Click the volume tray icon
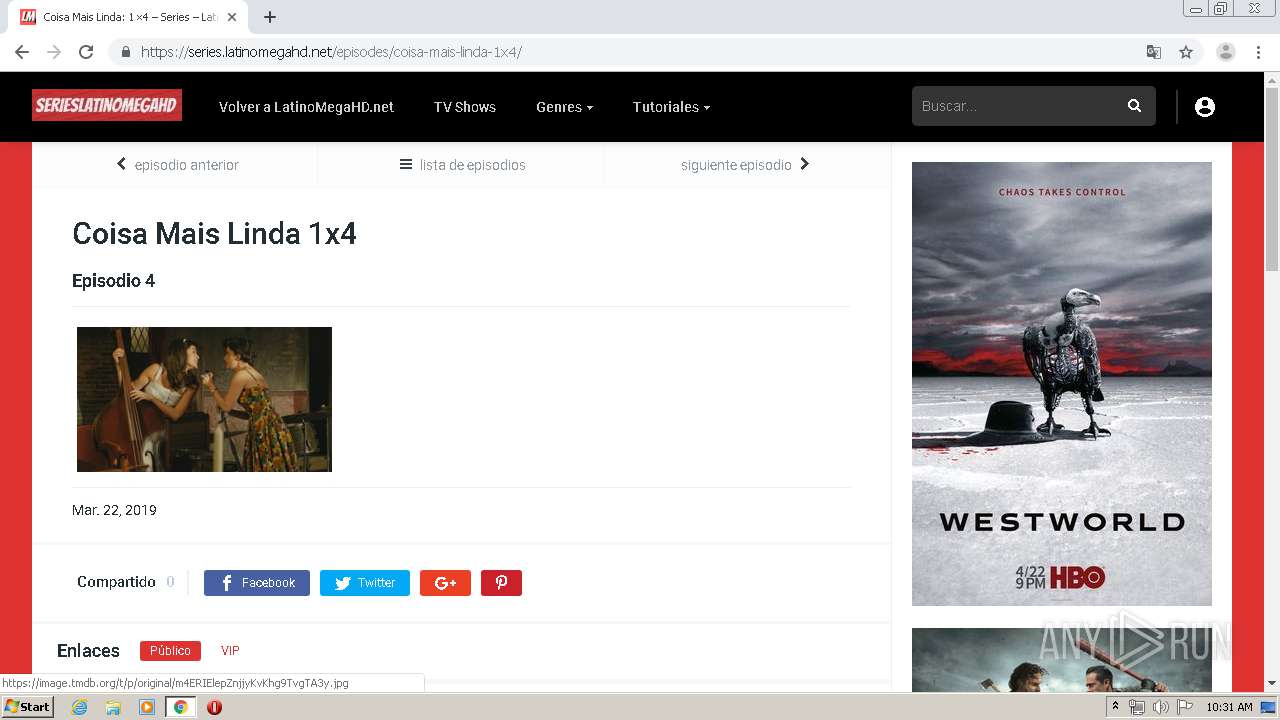This screenshot has width=1280, height=720. [1160, 707]
